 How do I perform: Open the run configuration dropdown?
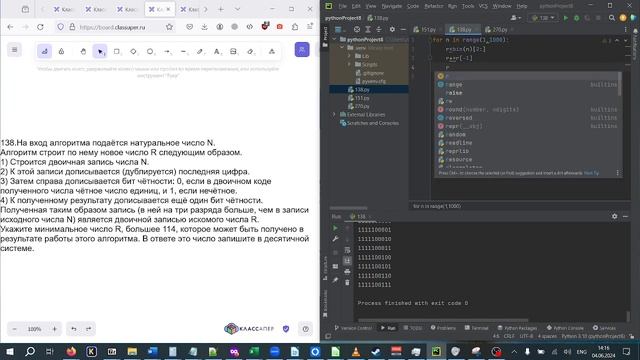click(543, 18)
